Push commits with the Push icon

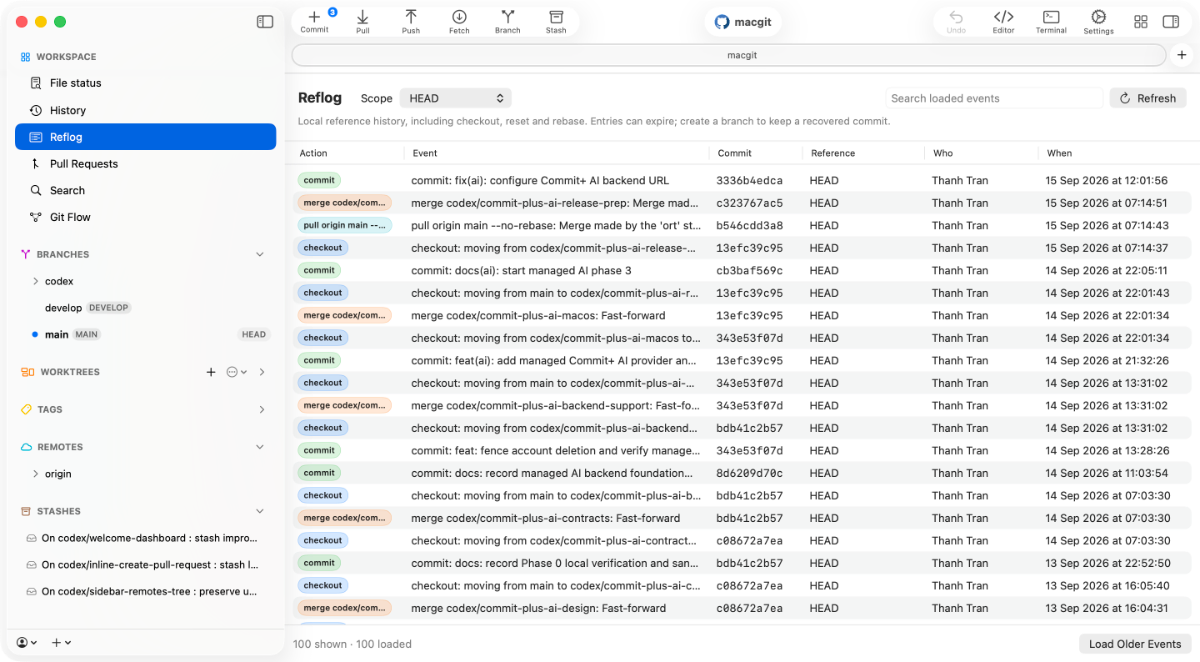[411, 21]
